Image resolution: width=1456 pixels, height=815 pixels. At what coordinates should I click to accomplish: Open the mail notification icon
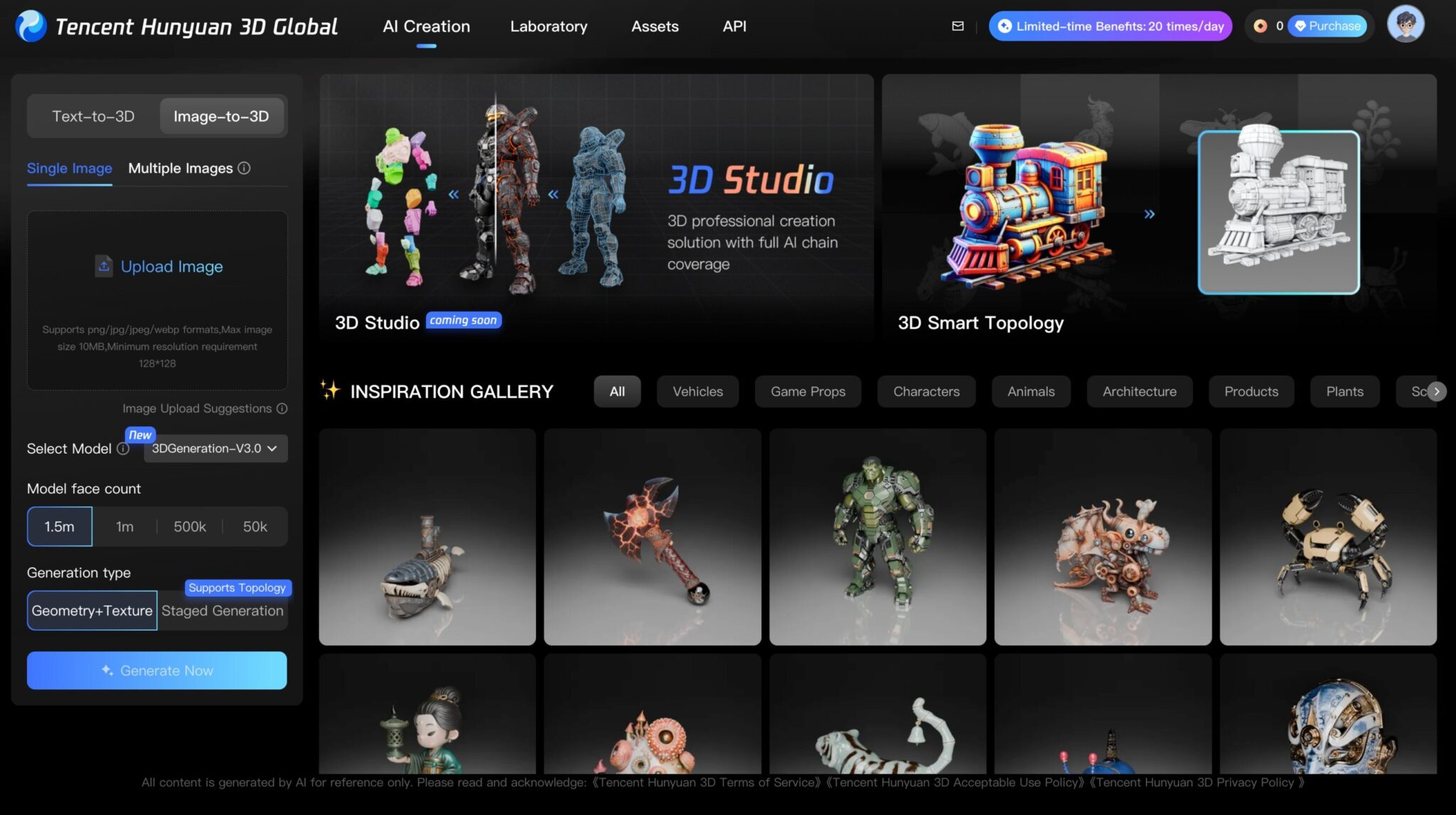[x=958, y=26]
